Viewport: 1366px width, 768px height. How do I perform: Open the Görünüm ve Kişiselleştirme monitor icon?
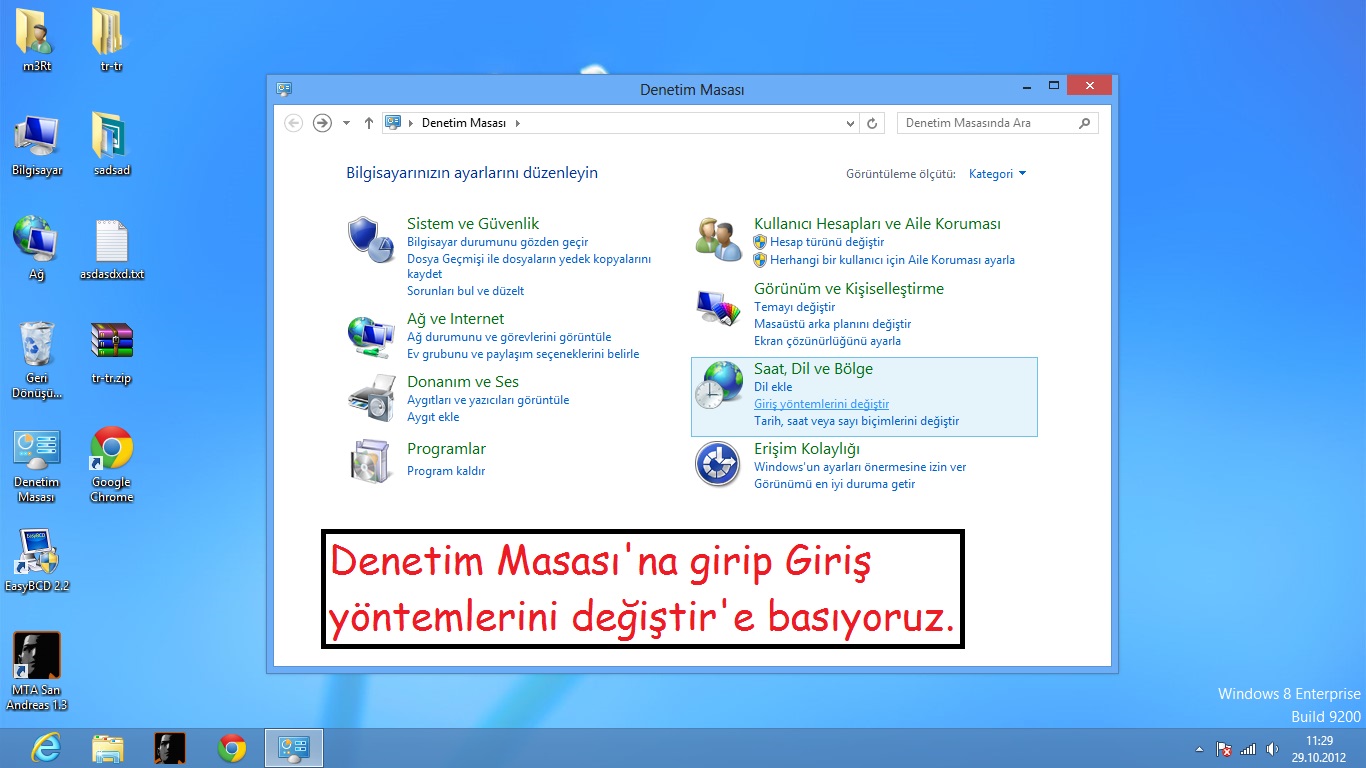pos(718,308)
